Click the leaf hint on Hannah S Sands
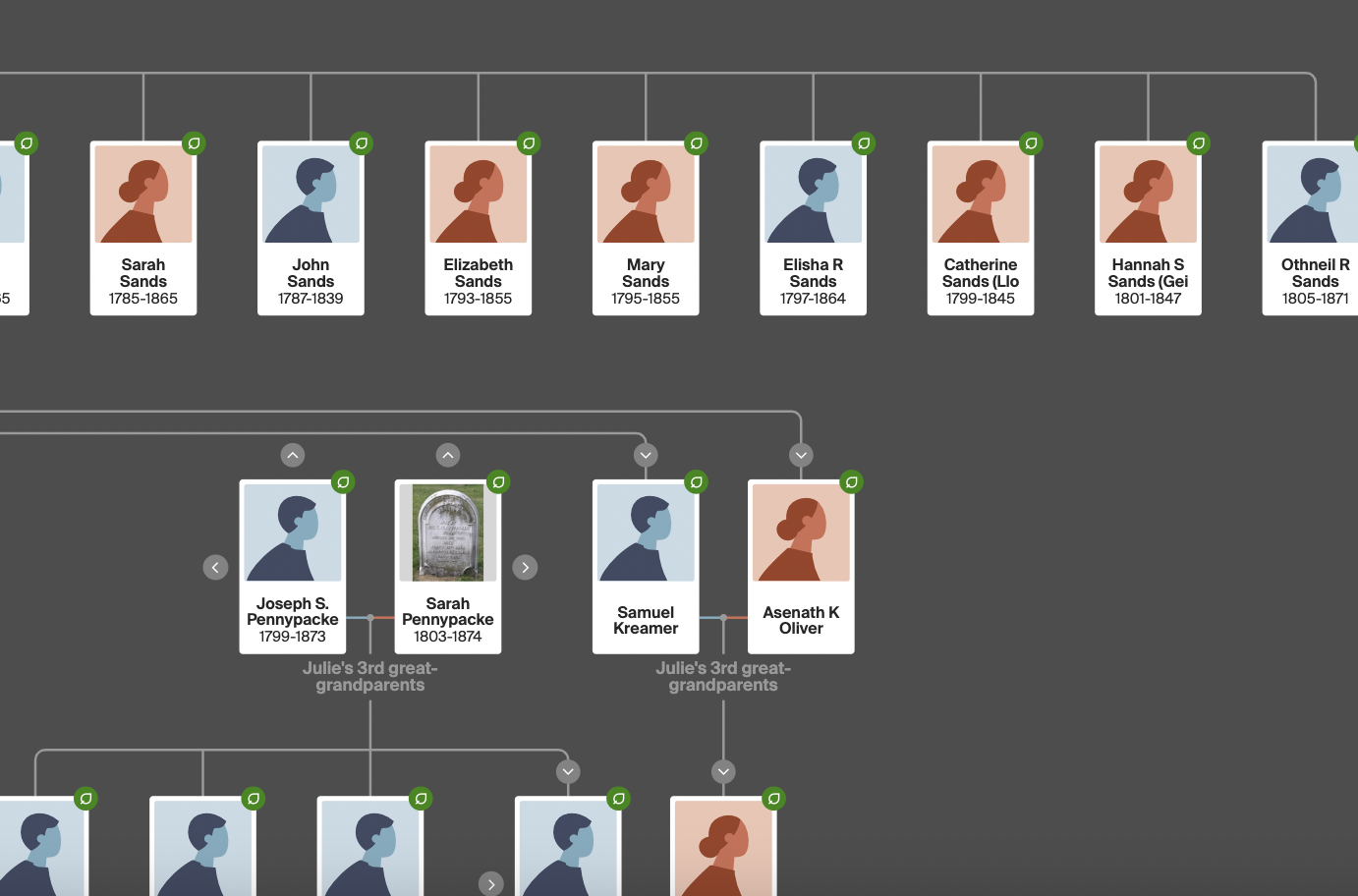 (x=1198, y=143)
